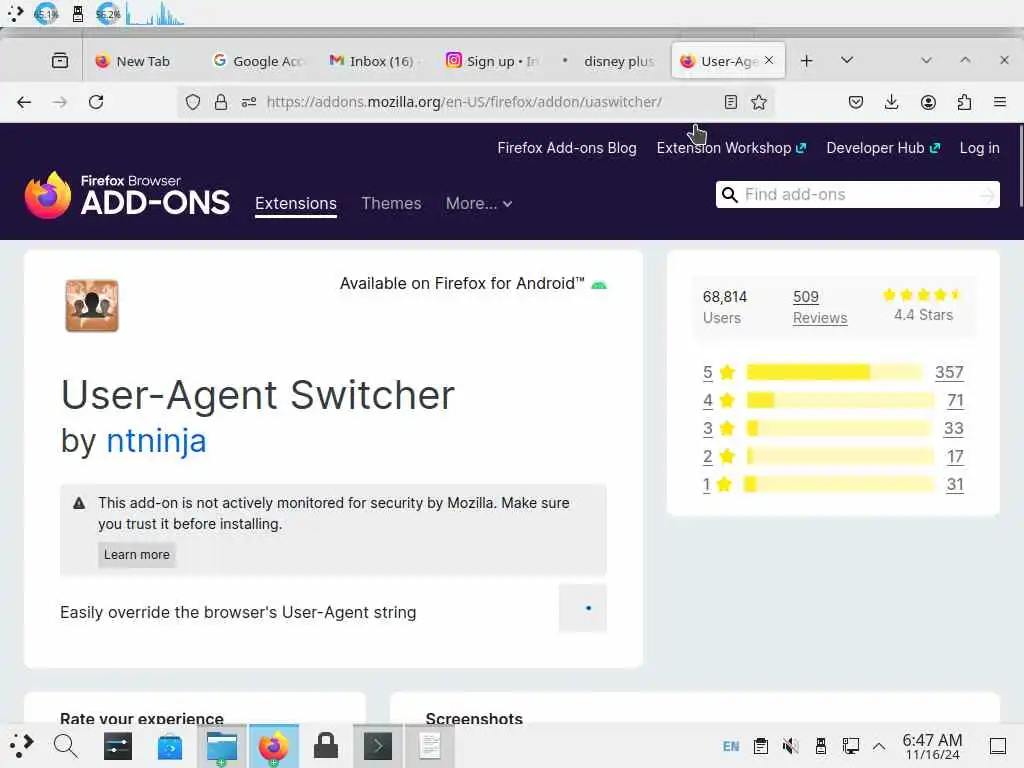1024x768 pixels.
Task: Toggle reader view icon
Action: click(731, 102)
